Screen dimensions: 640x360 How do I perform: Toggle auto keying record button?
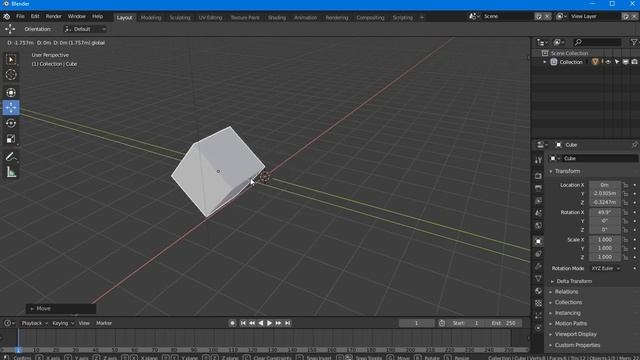click(232, 323)
